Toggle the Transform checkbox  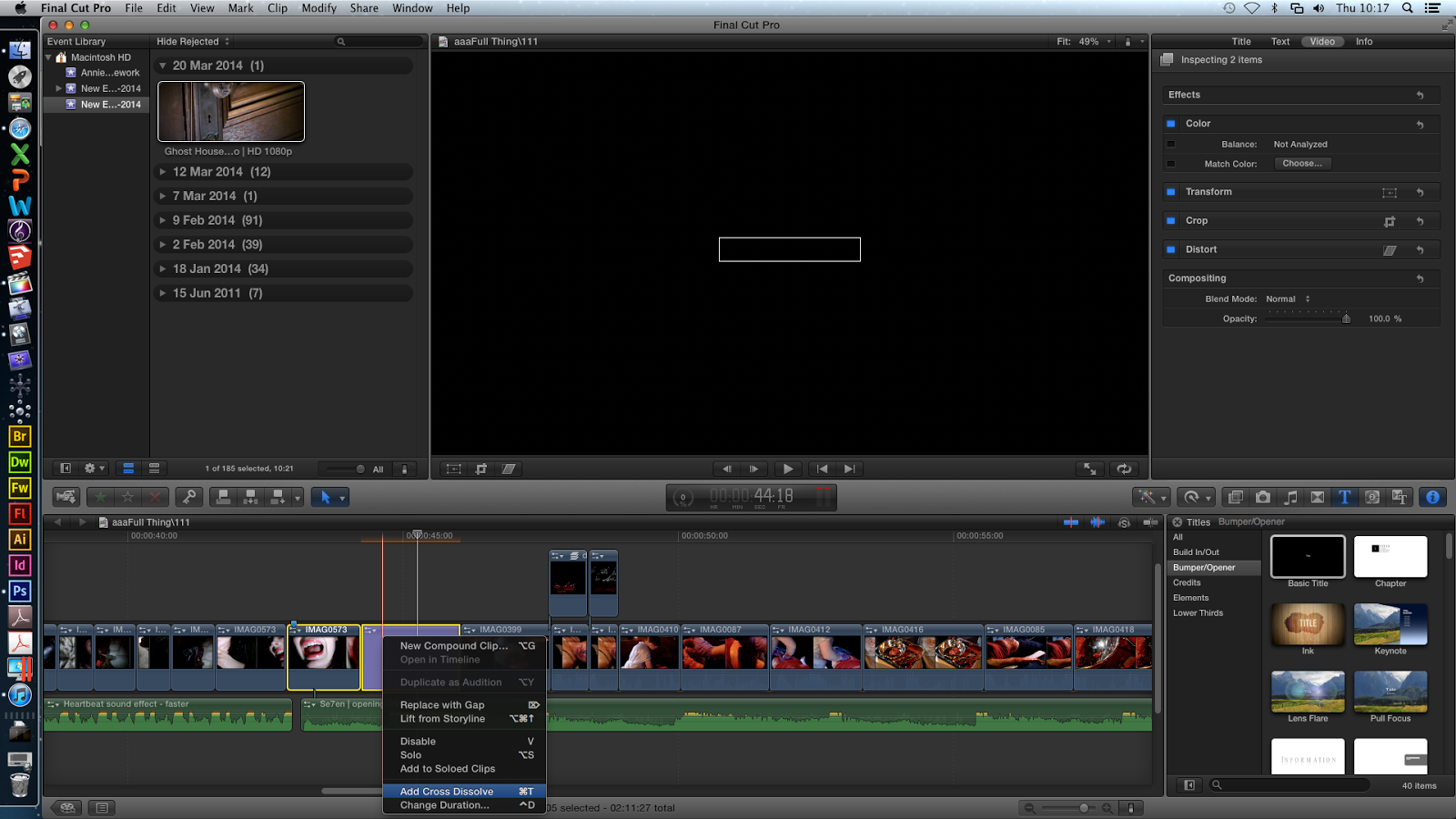coord(1171,192)
